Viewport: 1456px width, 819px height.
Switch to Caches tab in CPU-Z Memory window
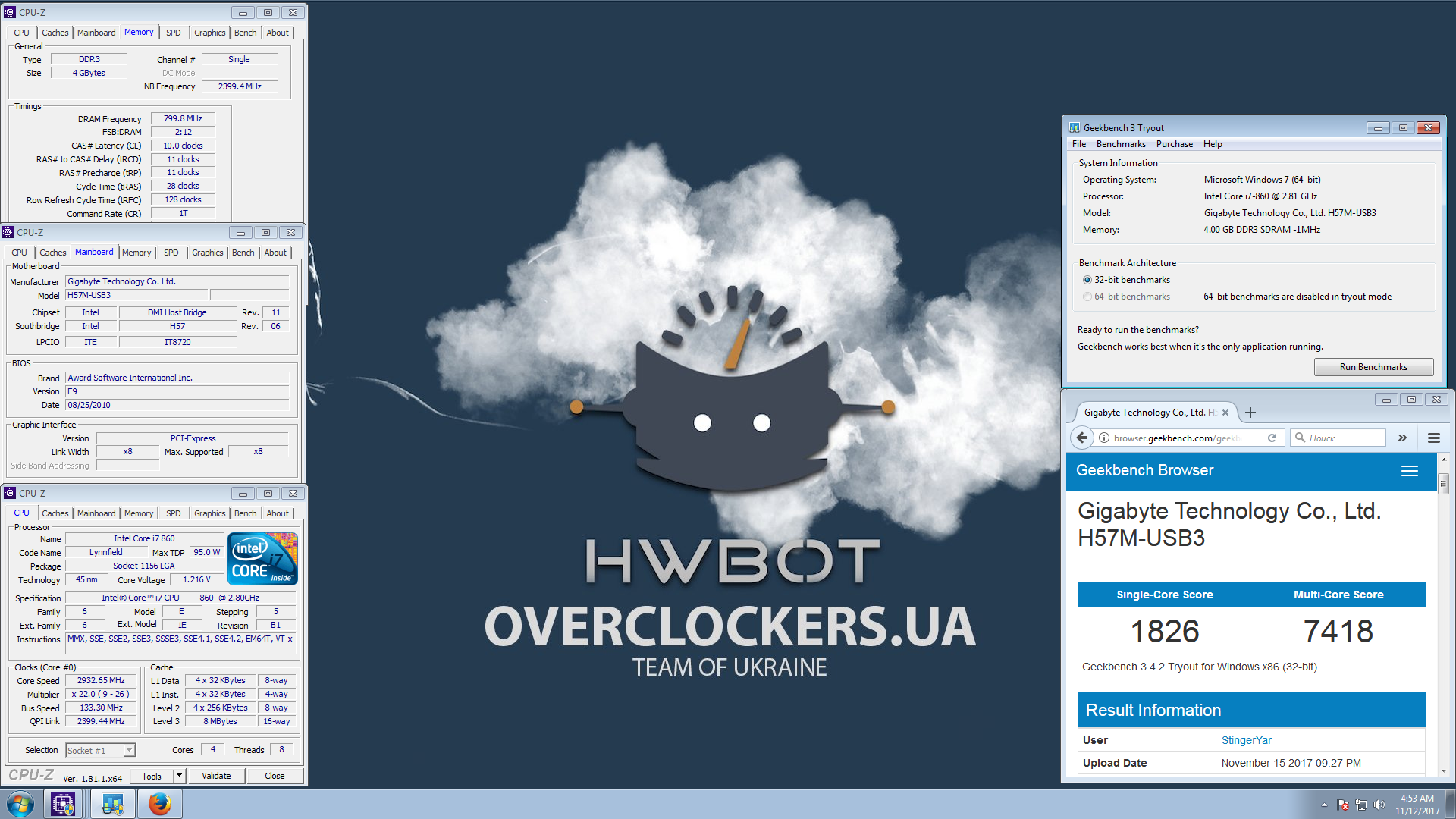55,33
